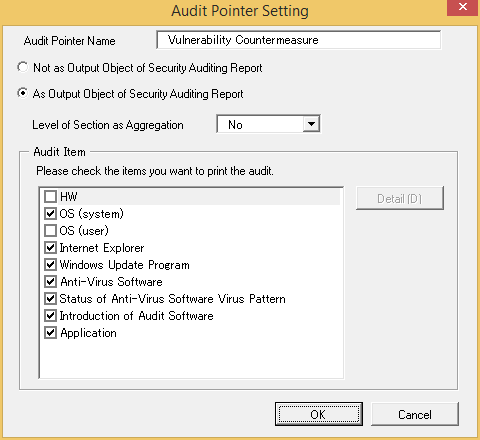
Task: Uncheck the OS (system) checkbox
Action: pyautogui.click(x=50, y=214)
